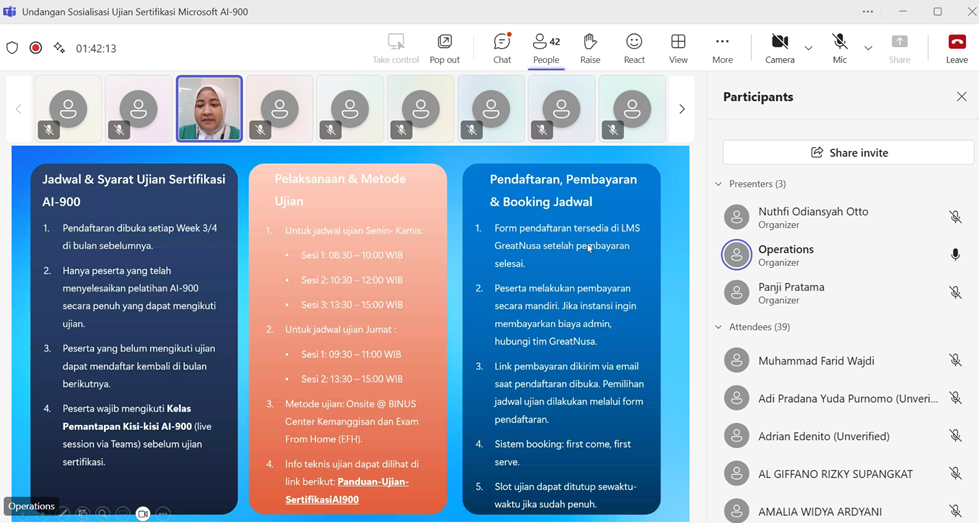Viewport: 979px width, 523px height.
Task: Show next participants in video strip
Action: [x=682, y=109]
